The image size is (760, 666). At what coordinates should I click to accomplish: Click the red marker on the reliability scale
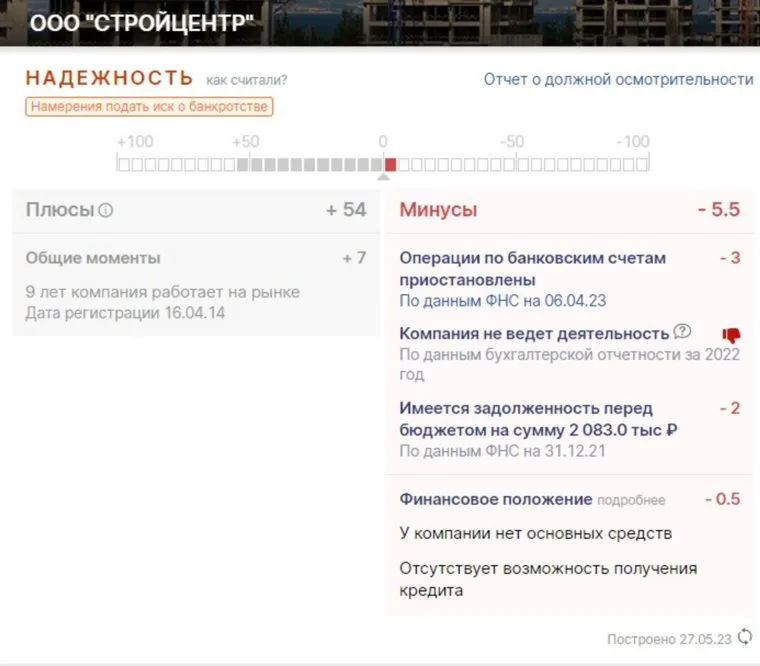(390, 164)
